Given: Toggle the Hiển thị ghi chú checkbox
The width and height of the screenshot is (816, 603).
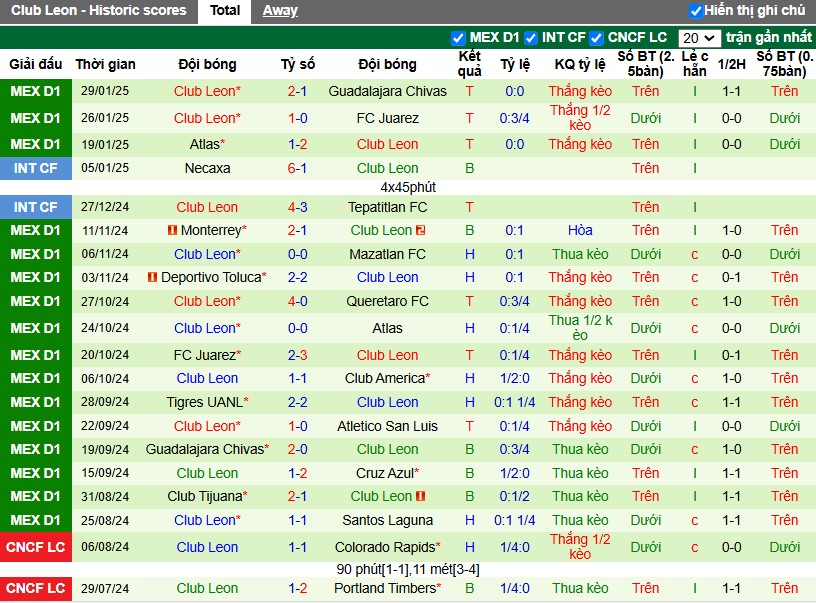Looking at the screenshot, I should tap(696, 10).
